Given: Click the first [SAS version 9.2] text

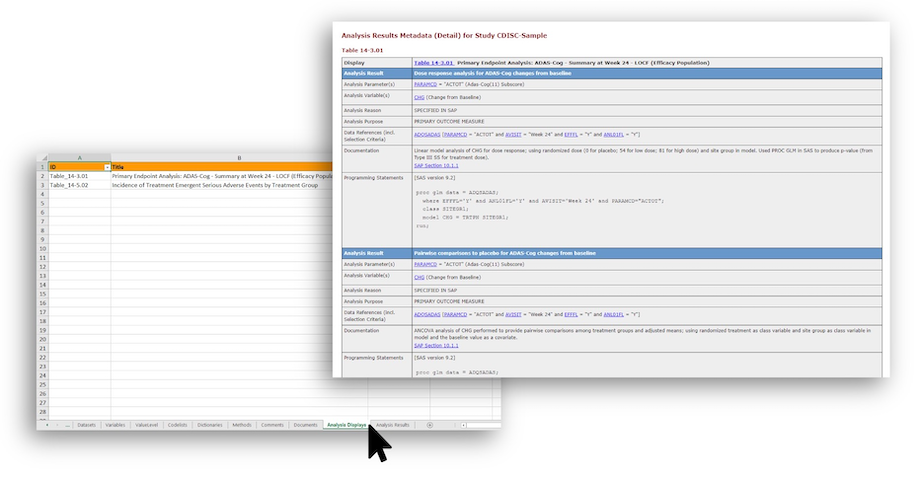Looking at the screenshot, I should 434,178.
